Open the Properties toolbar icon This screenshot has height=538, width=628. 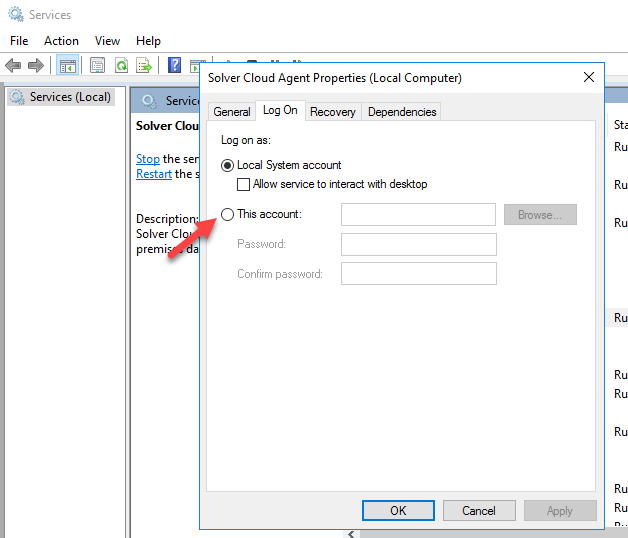[97, 66]
